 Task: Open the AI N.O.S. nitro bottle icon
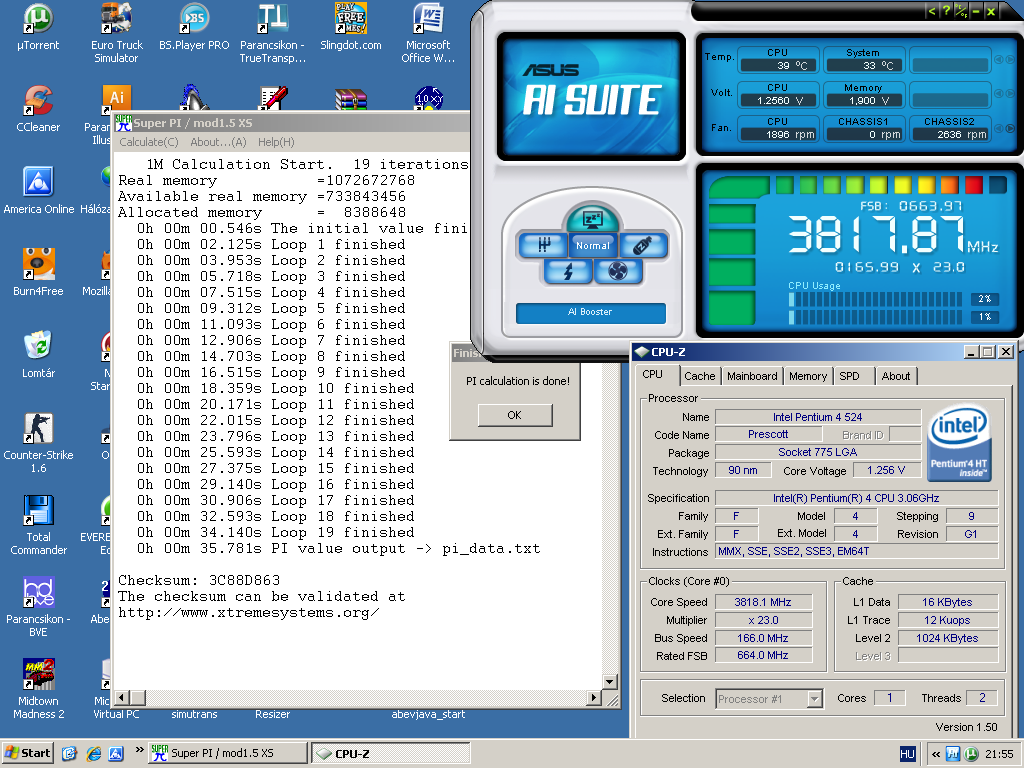point(643,245)
